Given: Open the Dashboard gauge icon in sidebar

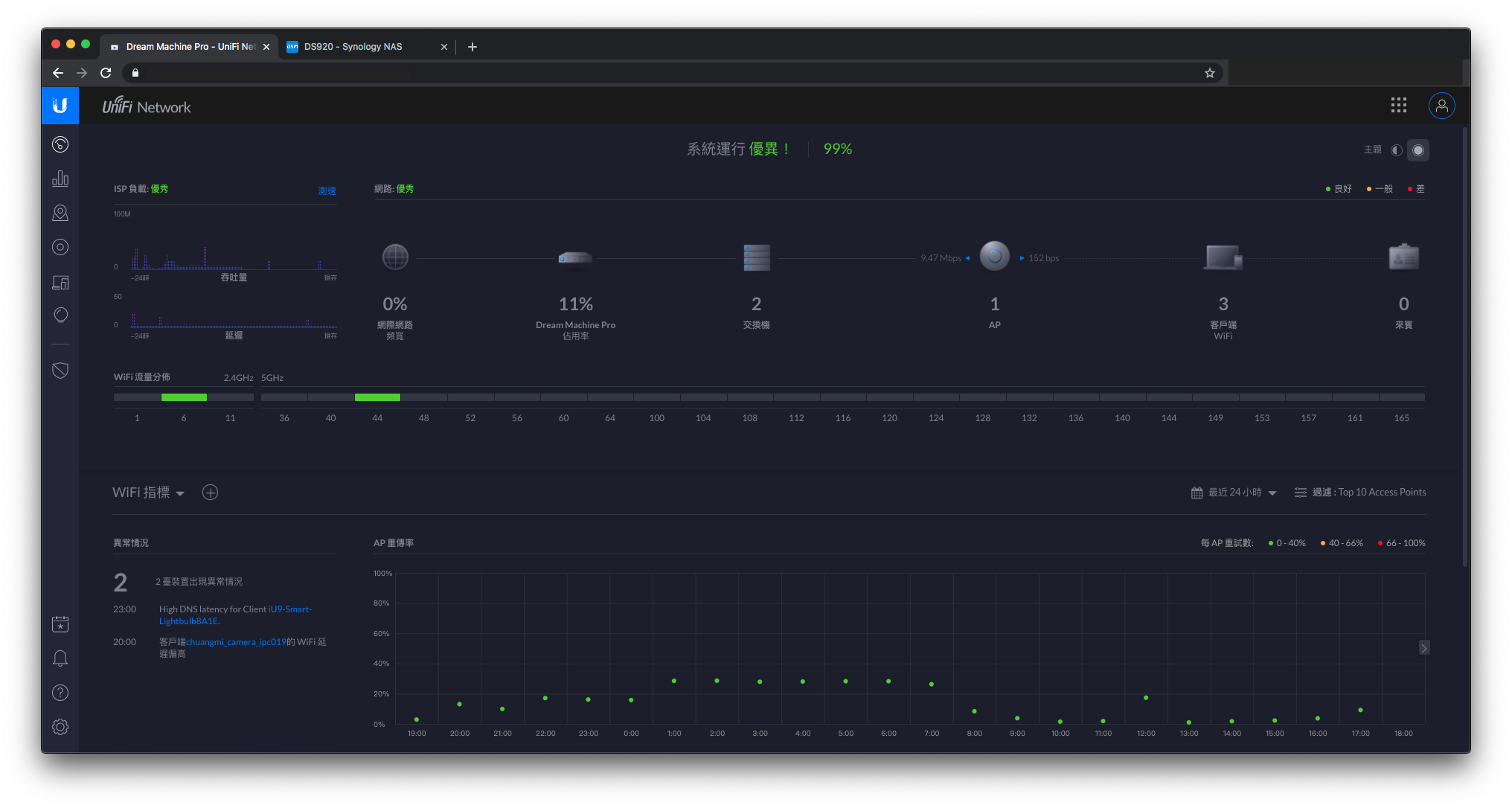Looking at the screenshot, I should click(60, 144).
